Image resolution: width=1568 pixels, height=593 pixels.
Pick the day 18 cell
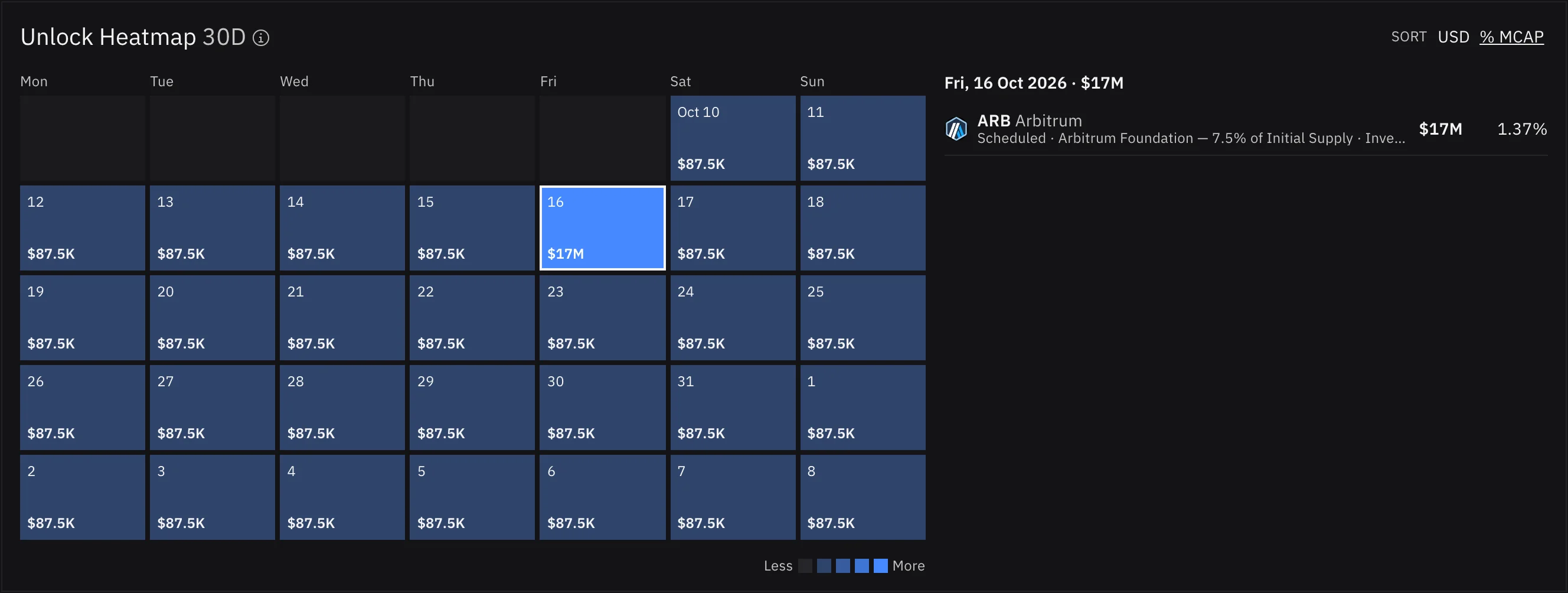tap(863, 228)
